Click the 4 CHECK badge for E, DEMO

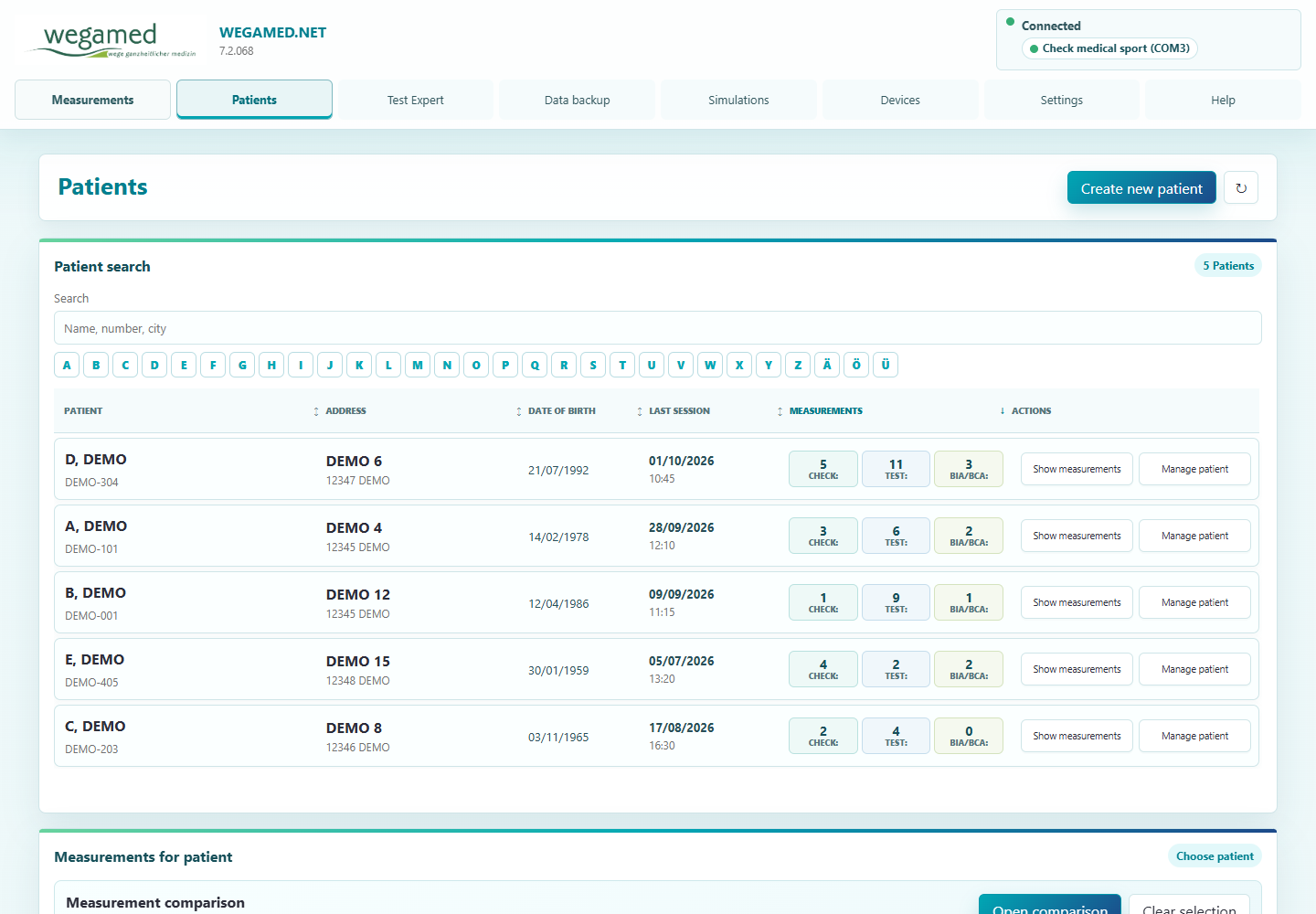coord(823,669)
